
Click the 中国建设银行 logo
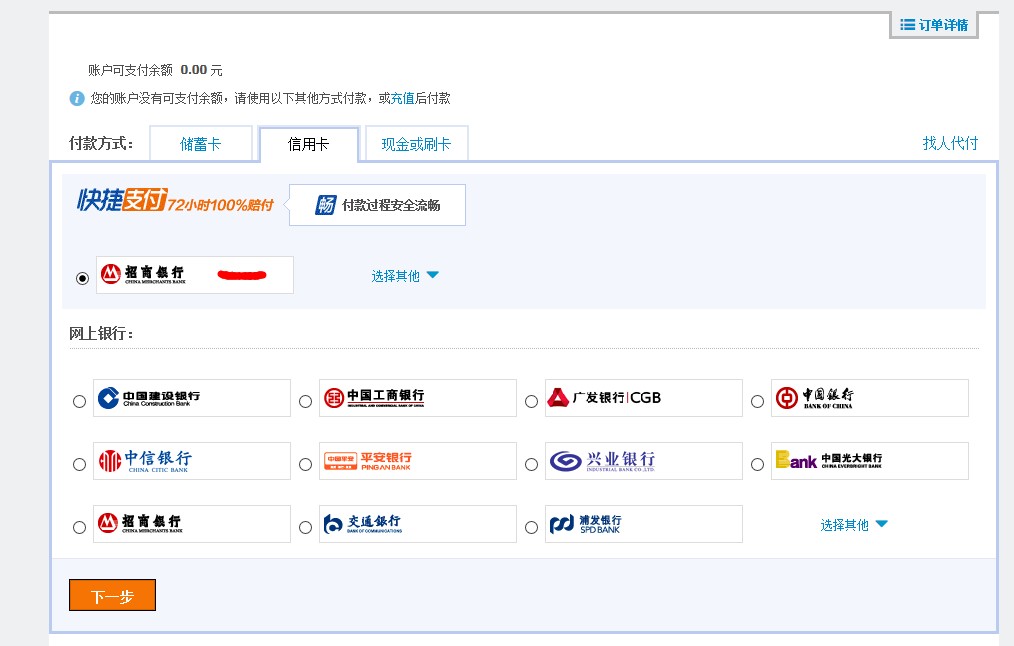pyautogui.click(x=149, y=398)
